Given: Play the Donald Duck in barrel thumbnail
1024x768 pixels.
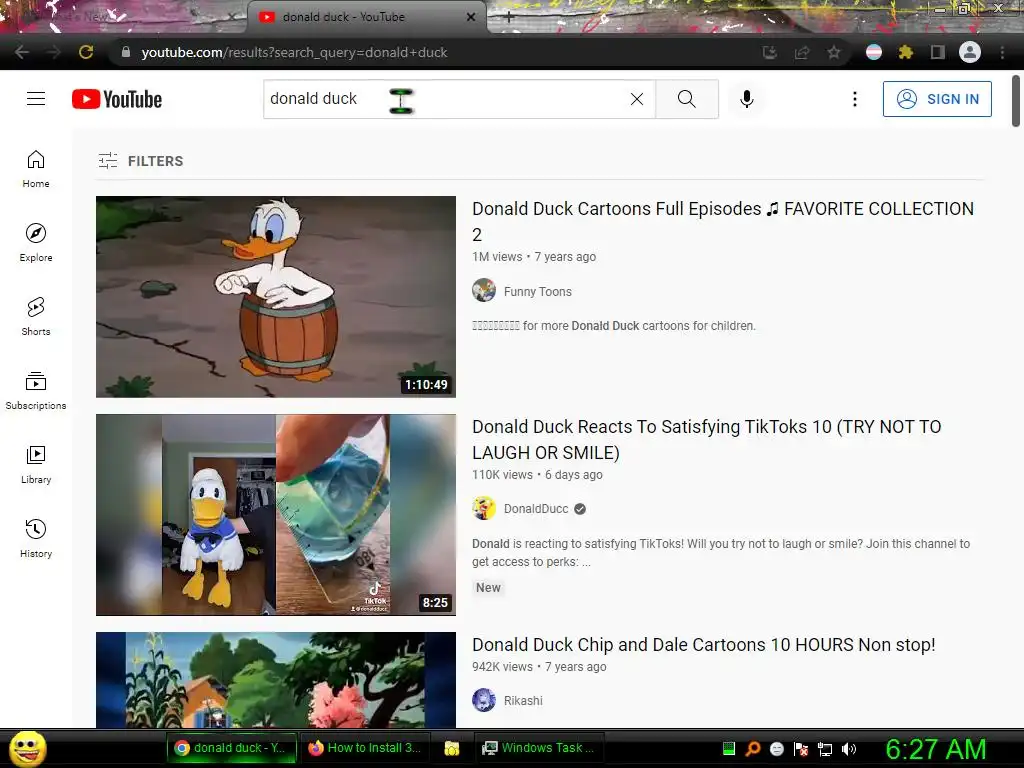Looking at the screenshot, I should pos(276,296).
